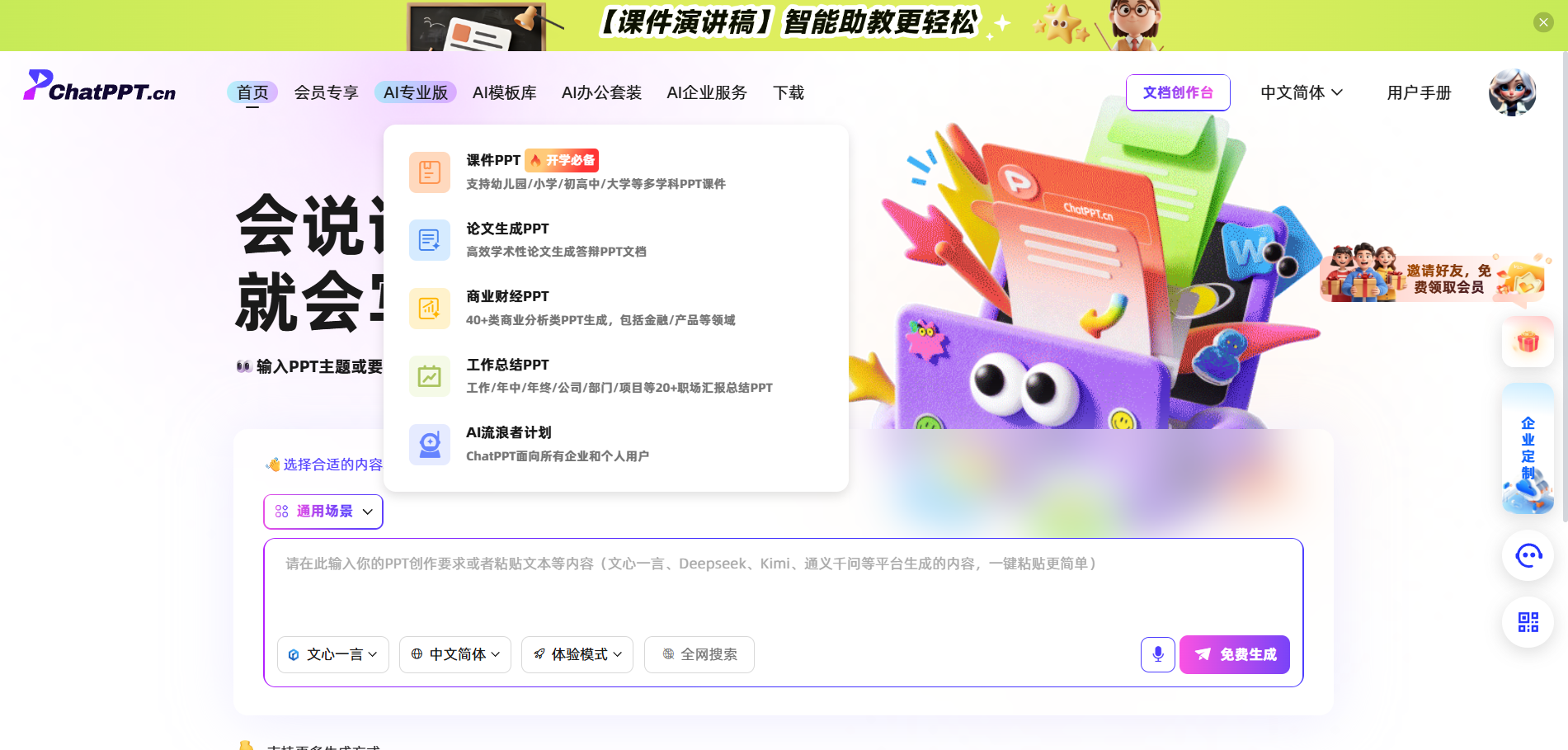The width and height of the screenshot is (1568, 750).
Task: Expand the 通用场景 scene dropdown
Action: tap(323, 512)
